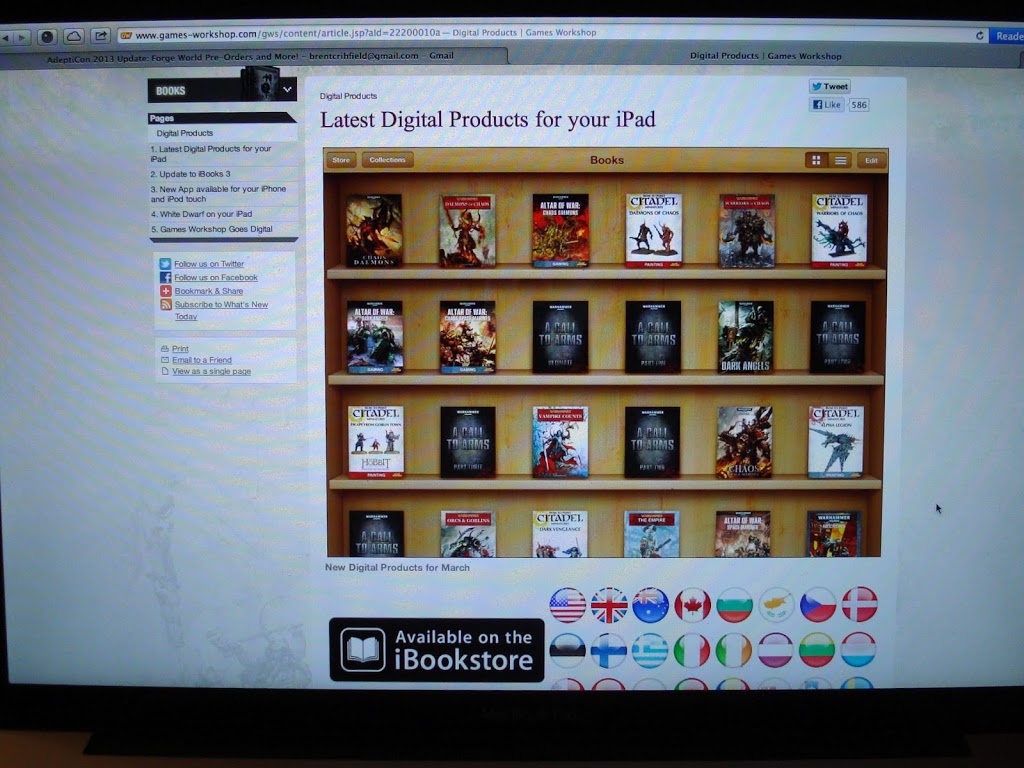The width and height of the screenshot is (1024, 768).
Task: Select the Citadel Warriors of Chaos painting guide
Action: pos(839,230)
